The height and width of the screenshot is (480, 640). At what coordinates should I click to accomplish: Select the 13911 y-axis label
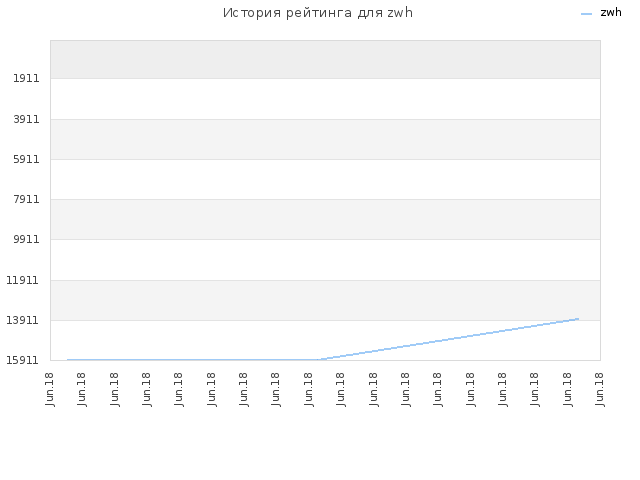pyautogui.click(x=22, y=320)
